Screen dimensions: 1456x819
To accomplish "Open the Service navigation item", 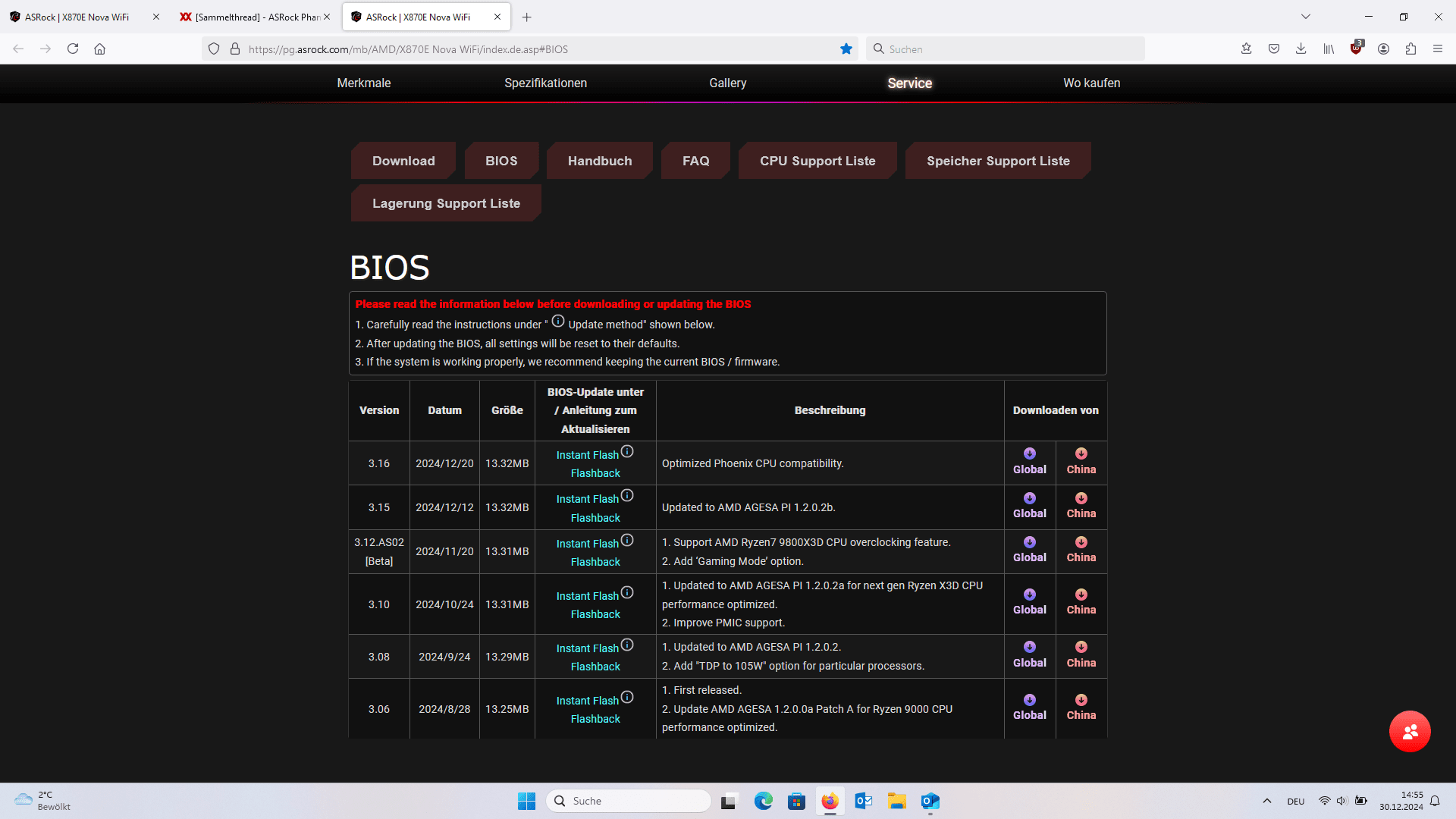I will pos(910,83).
